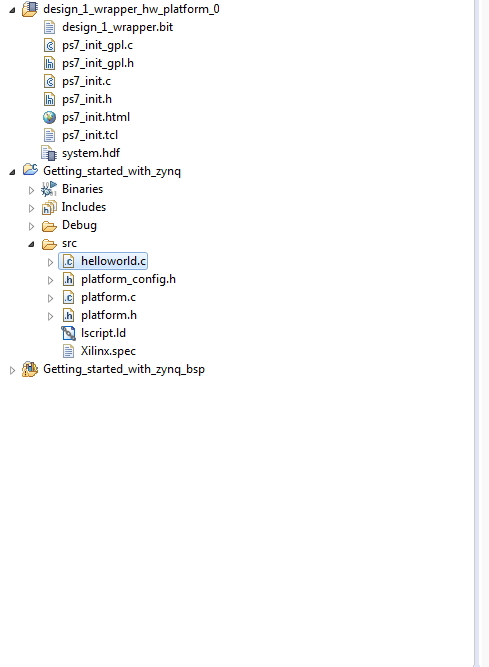489x667 pixels.
Task: Collapse the Getting_started_with_zynq project tree
Action: pyautogui.click(x=12, y=172)
